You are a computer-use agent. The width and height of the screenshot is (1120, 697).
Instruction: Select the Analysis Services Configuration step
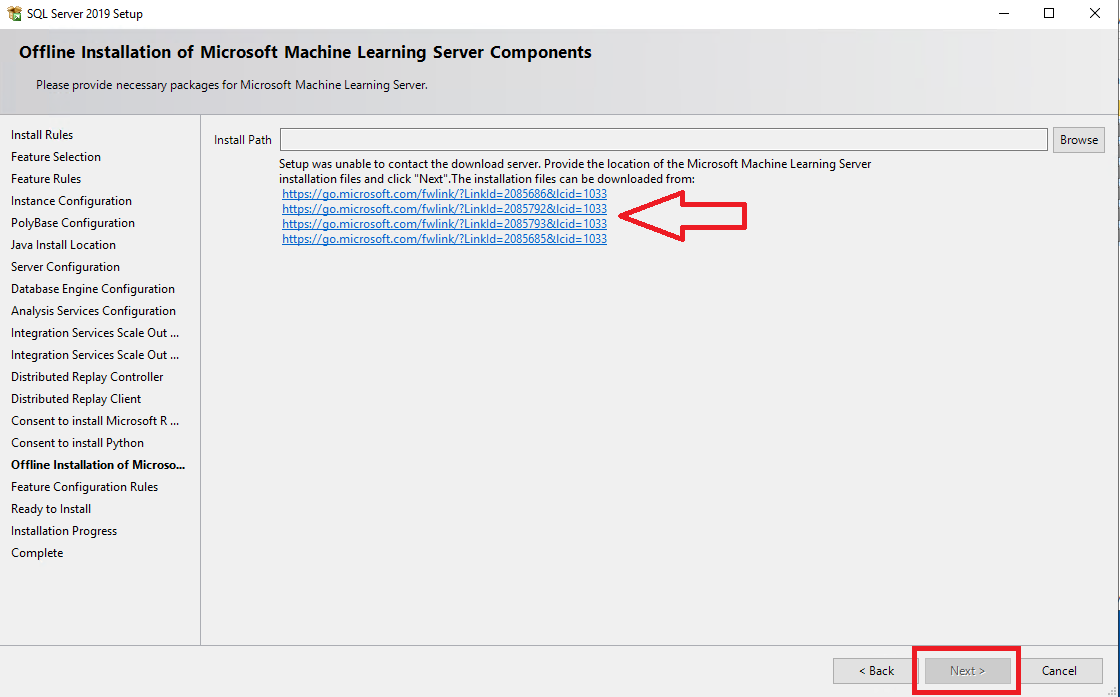tap(93, 311)
